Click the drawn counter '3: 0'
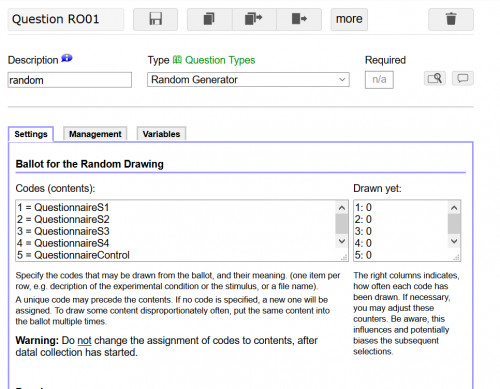Image resolution: width=500 pixels, height=389 pixels. (363, 231)
